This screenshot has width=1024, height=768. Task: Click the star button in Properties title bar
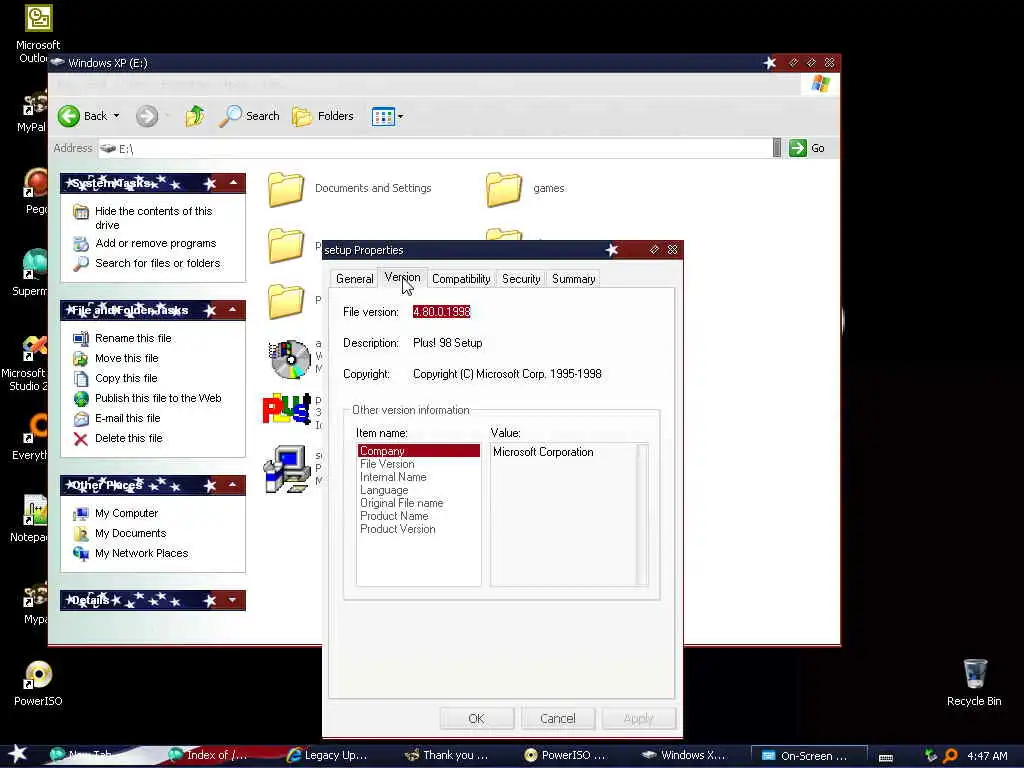point(611,249)
